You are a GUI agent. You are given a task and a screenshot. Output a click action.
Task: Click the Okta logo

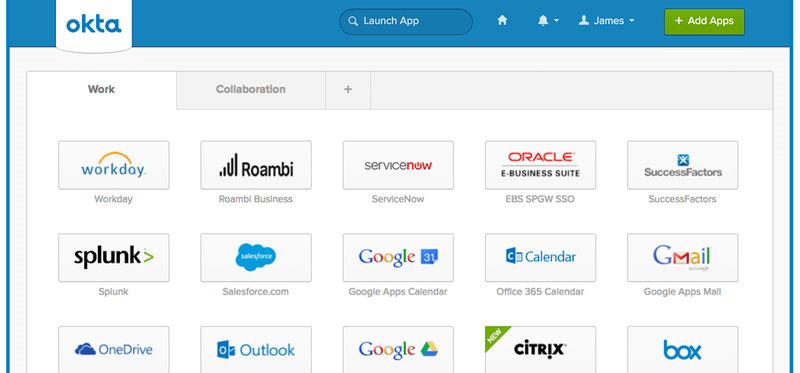point(94,24)
